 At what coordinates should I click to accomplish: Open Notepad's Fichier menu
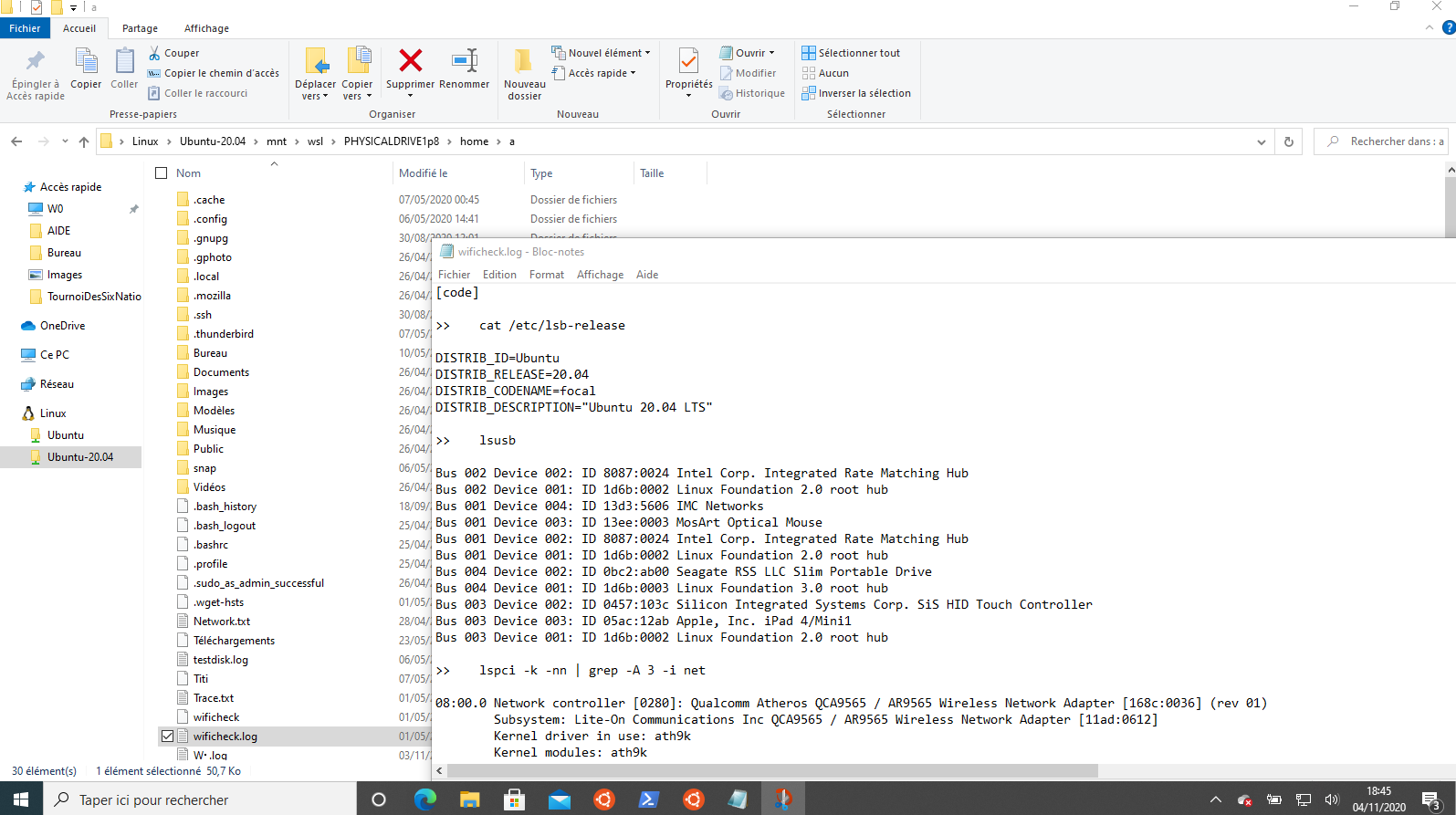pos(454,275)
